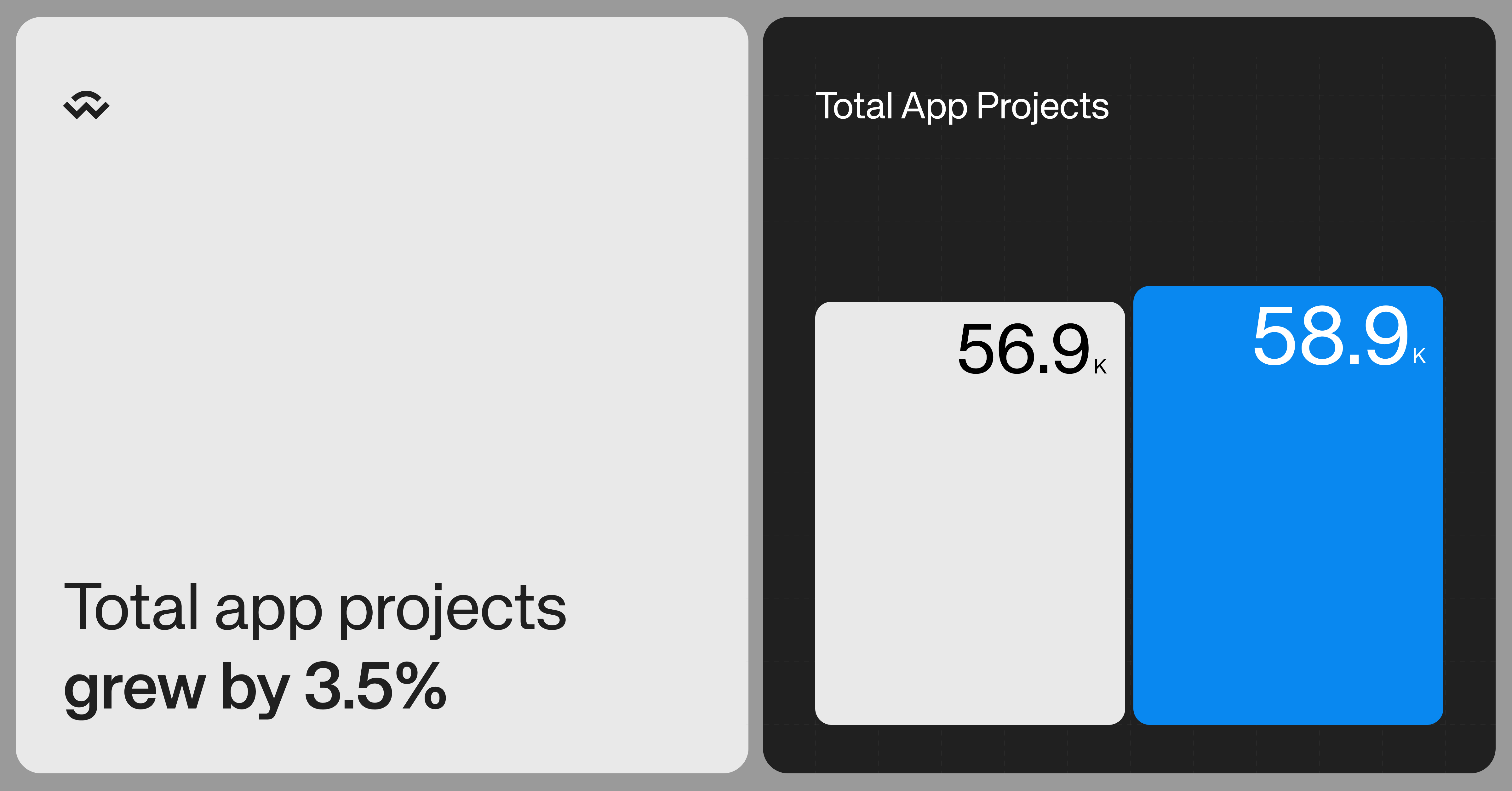This screenshot has width=1512, height=791.
Task: Click the word "Total" in the lowercase headline
Action: tap(131, 607)
